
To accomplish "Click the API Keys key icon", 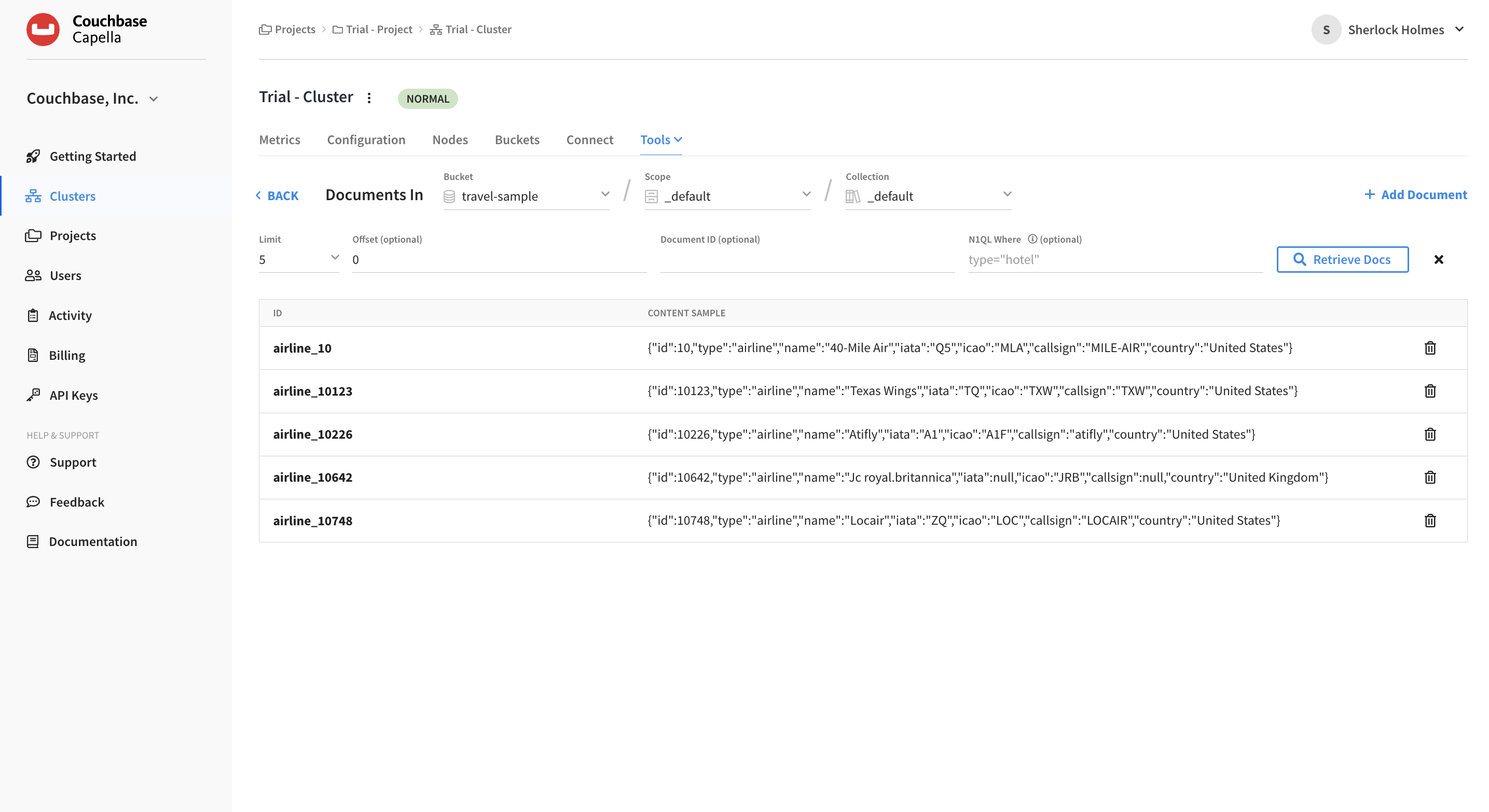I will click(33, 395).
